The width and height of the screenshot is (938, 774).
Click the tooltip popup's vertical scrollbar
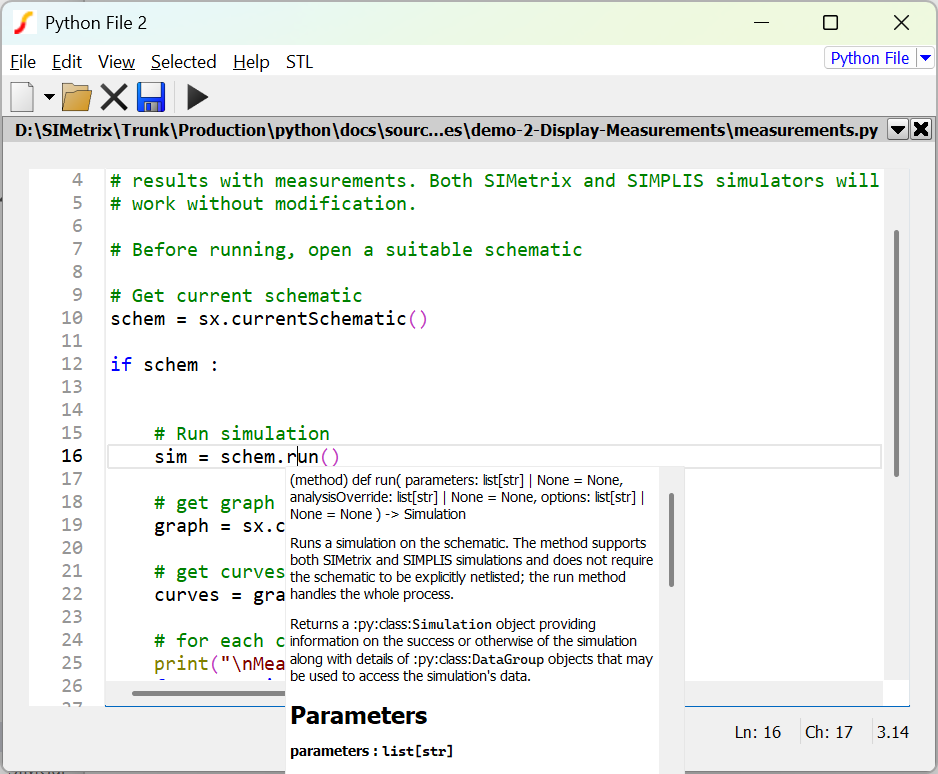tap(672, 540)
